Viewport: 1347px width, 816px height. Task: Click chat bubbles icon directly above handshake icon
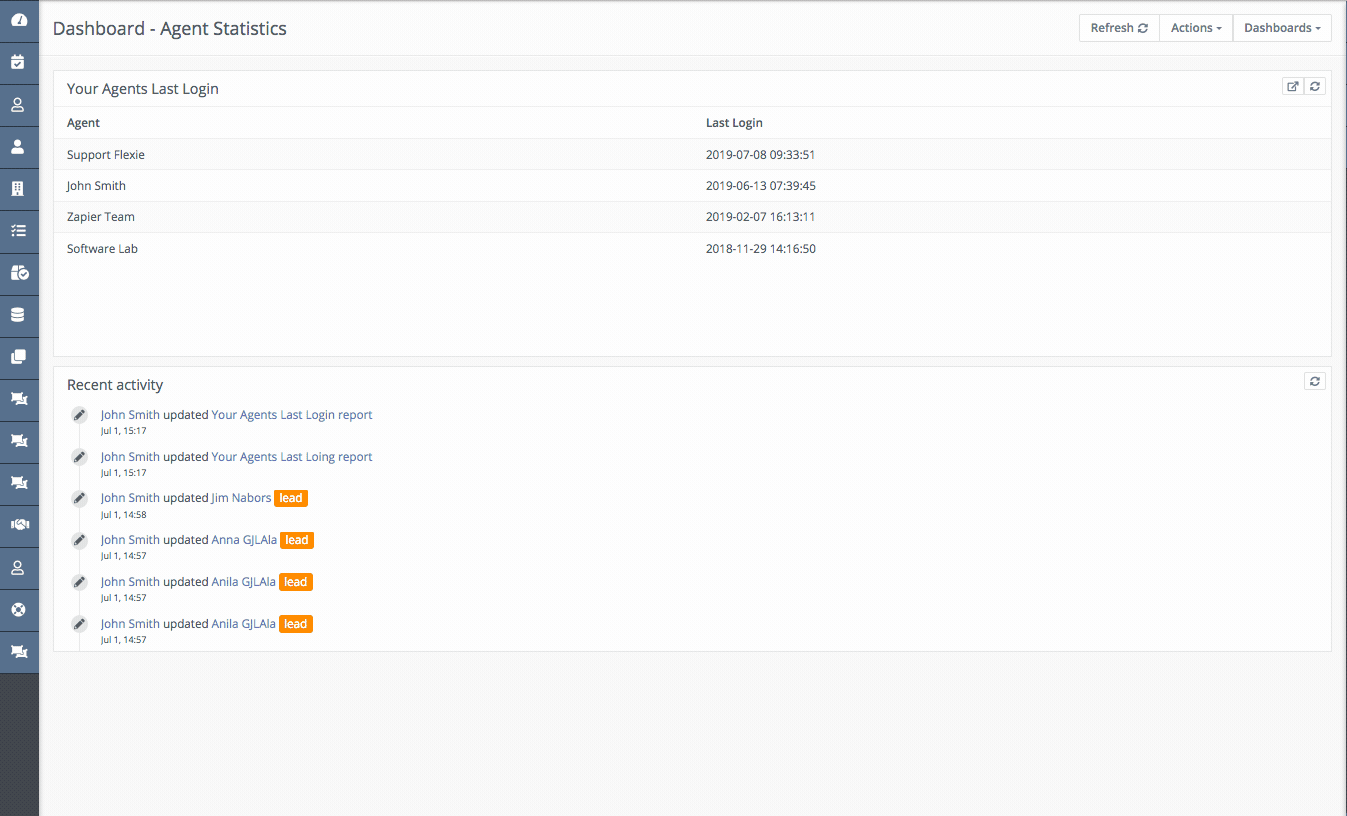[x=18, y=483]
